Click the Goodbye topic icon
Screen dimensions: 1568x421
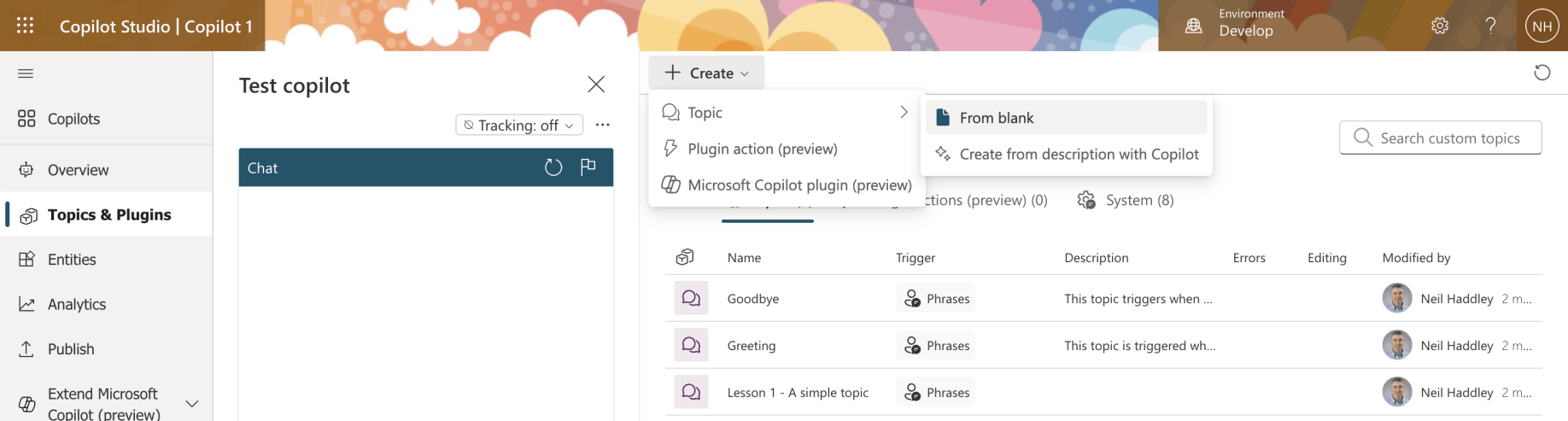pos(691,298)
